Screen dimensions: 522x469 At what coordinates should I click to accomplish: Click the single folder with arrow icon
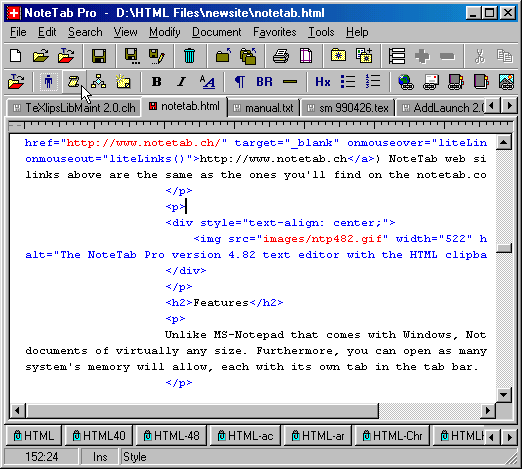[x=223, y=56]
